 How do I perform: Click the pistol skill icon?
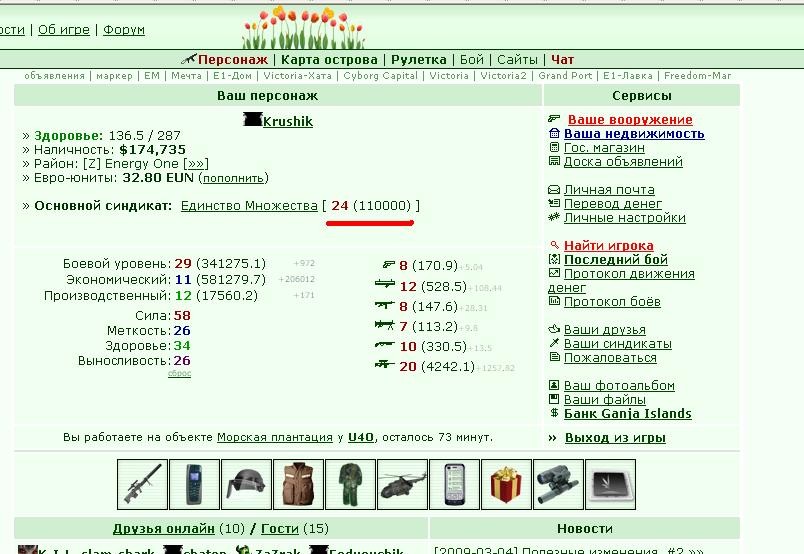point(389,265)
